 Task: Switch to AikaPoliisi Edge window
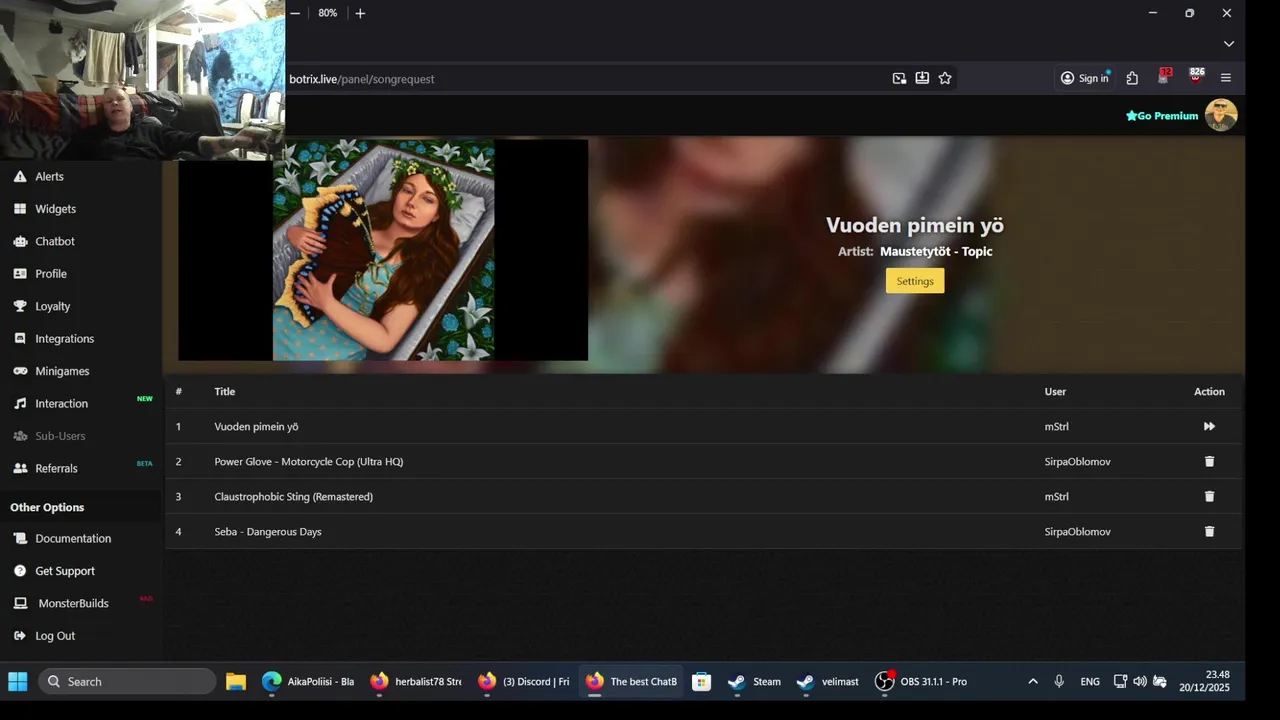pos(308,682)
